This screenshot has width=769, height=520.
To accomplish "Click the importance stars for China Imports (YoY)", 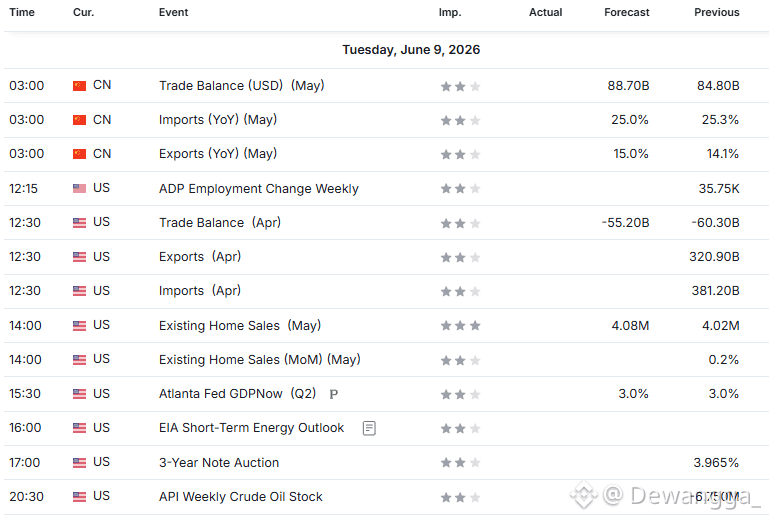I will coord(460,120).
